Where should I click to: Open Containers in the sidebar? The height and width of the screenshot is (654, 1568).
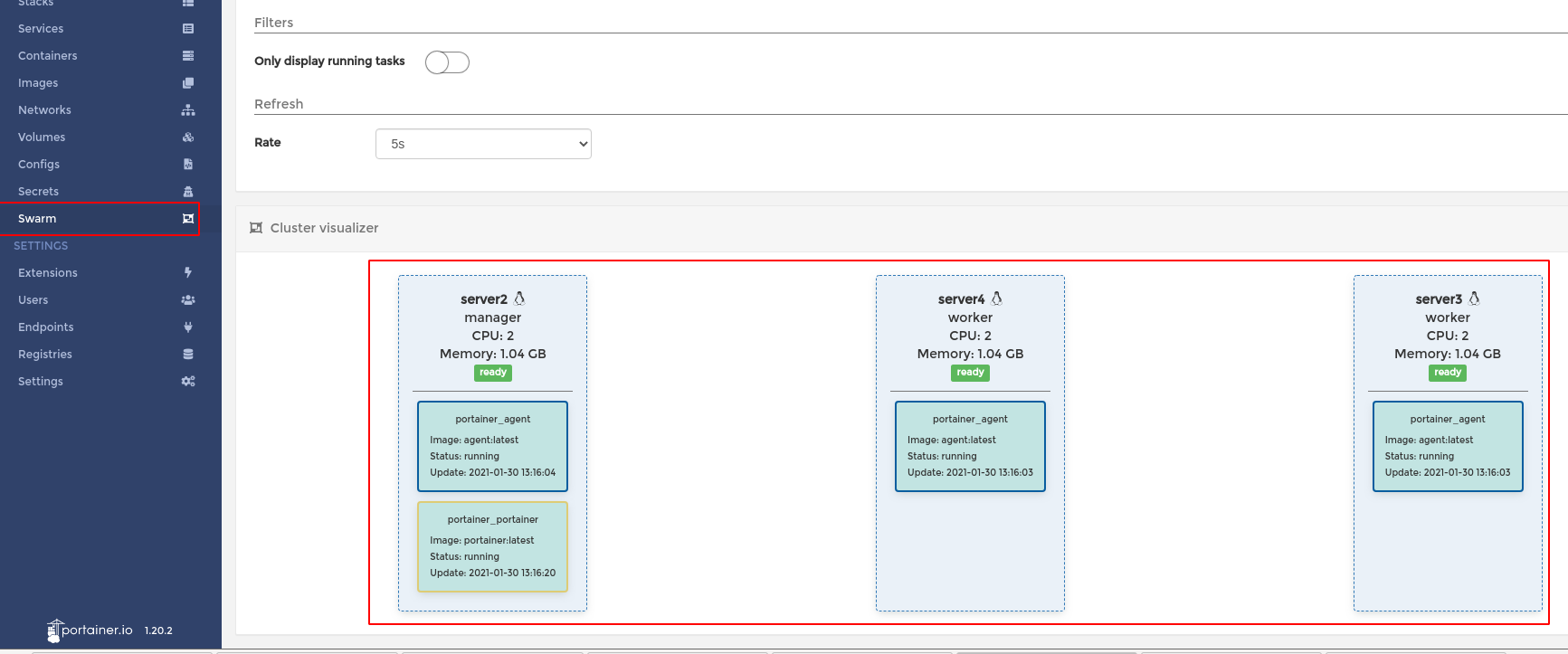(x=48, y=56)
